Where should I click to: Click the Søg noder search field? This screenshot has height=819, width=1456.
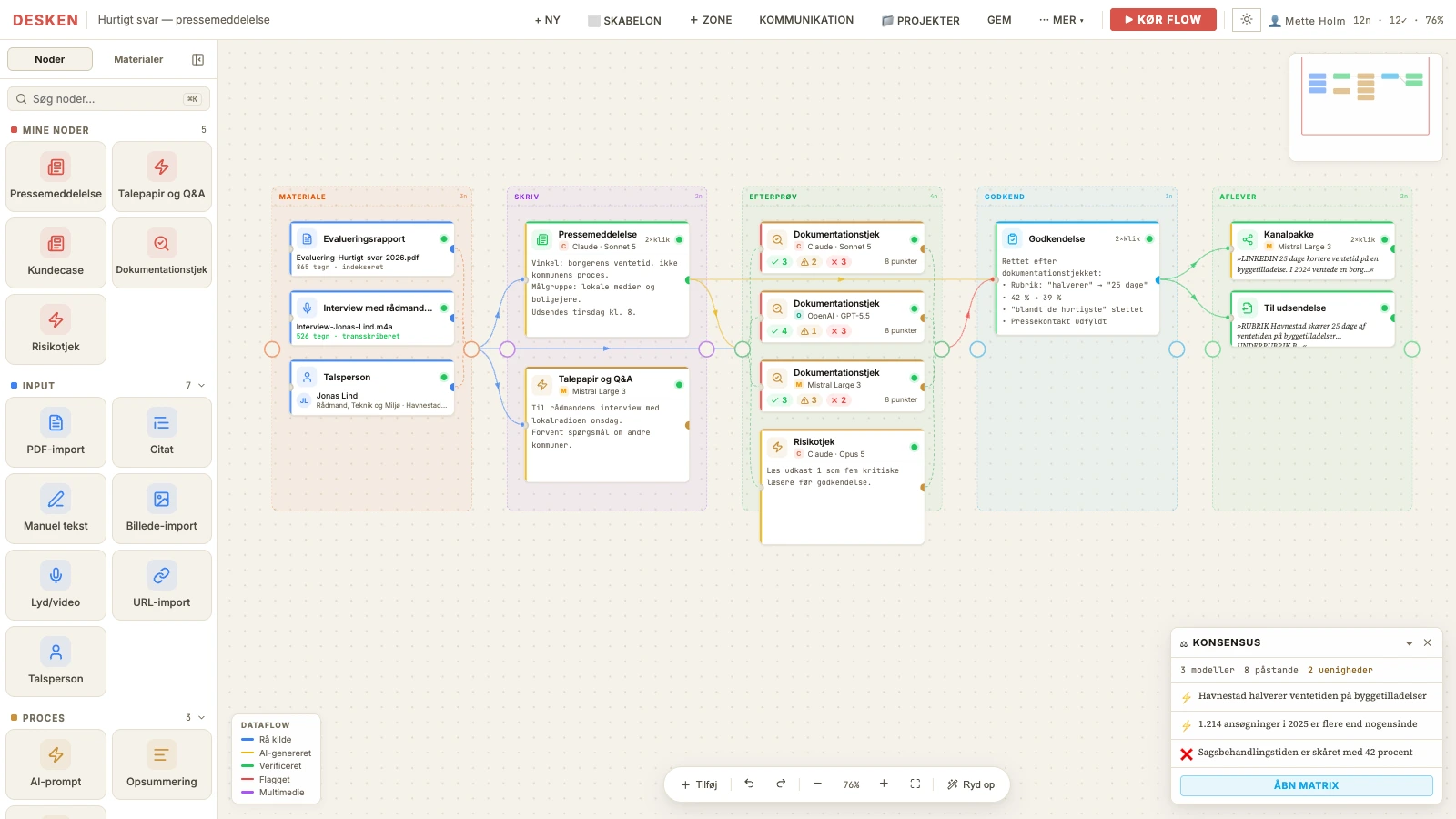pos(108,98)
